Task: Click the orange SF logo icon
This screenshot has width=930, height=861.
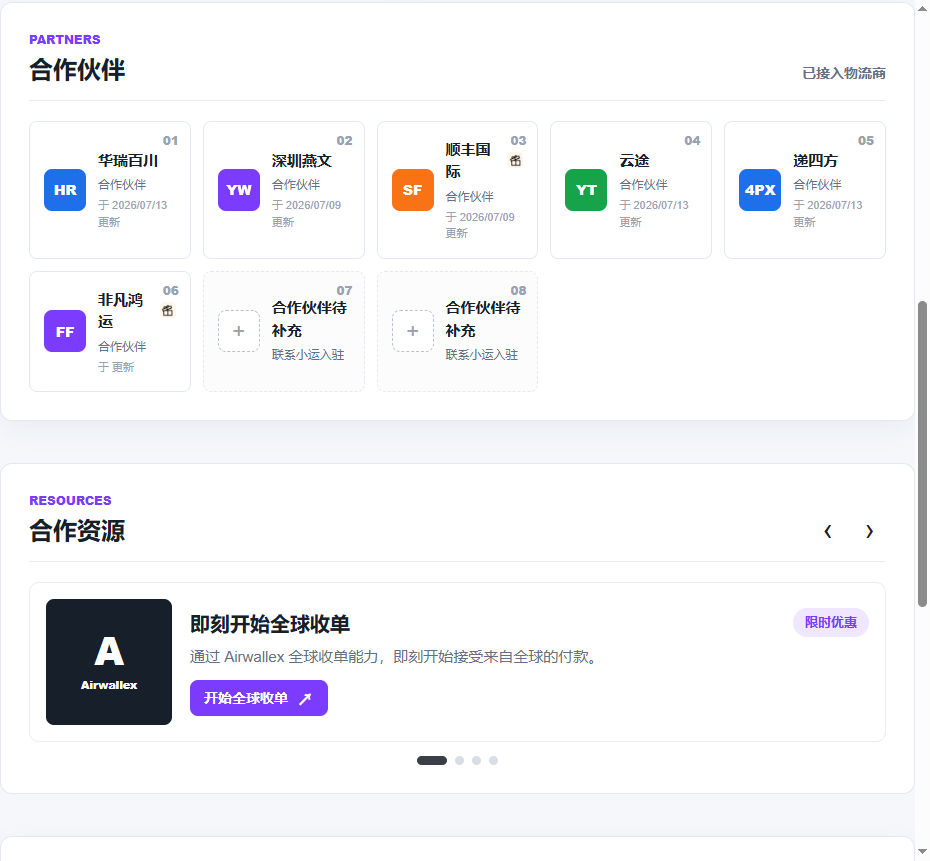Action: [413, 190]
